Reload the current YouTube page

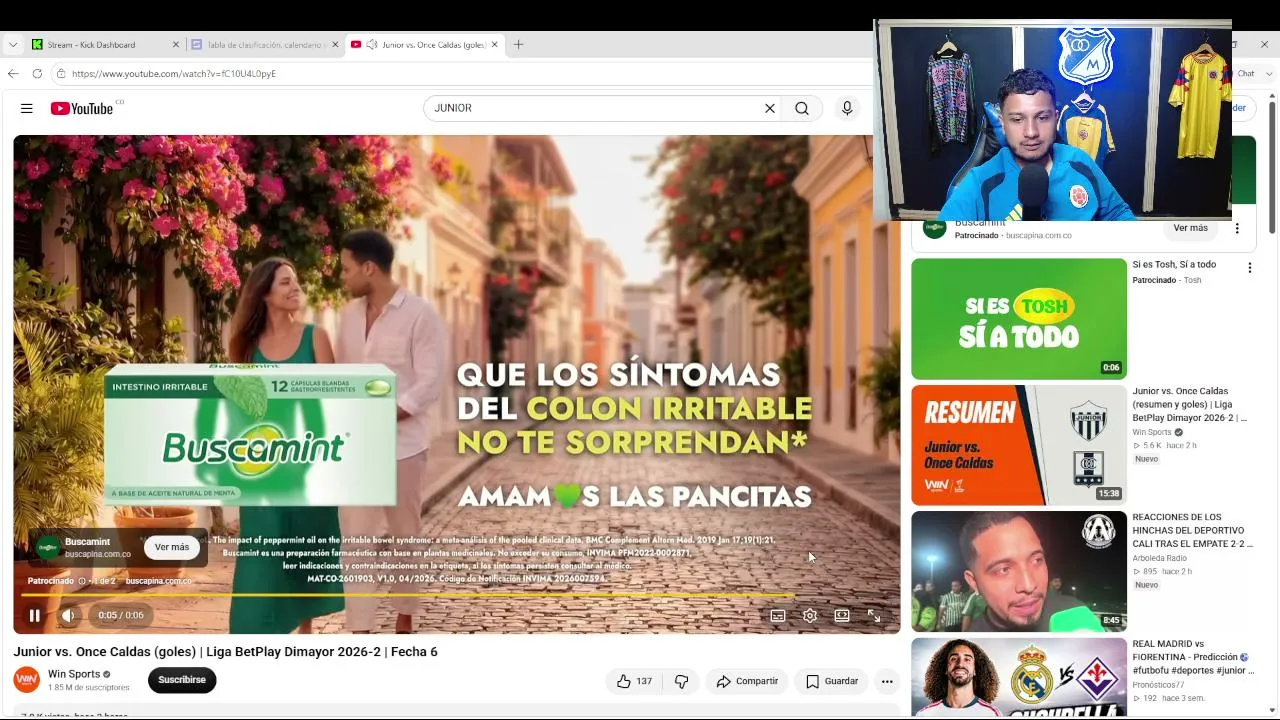click(x=37, y=73)
